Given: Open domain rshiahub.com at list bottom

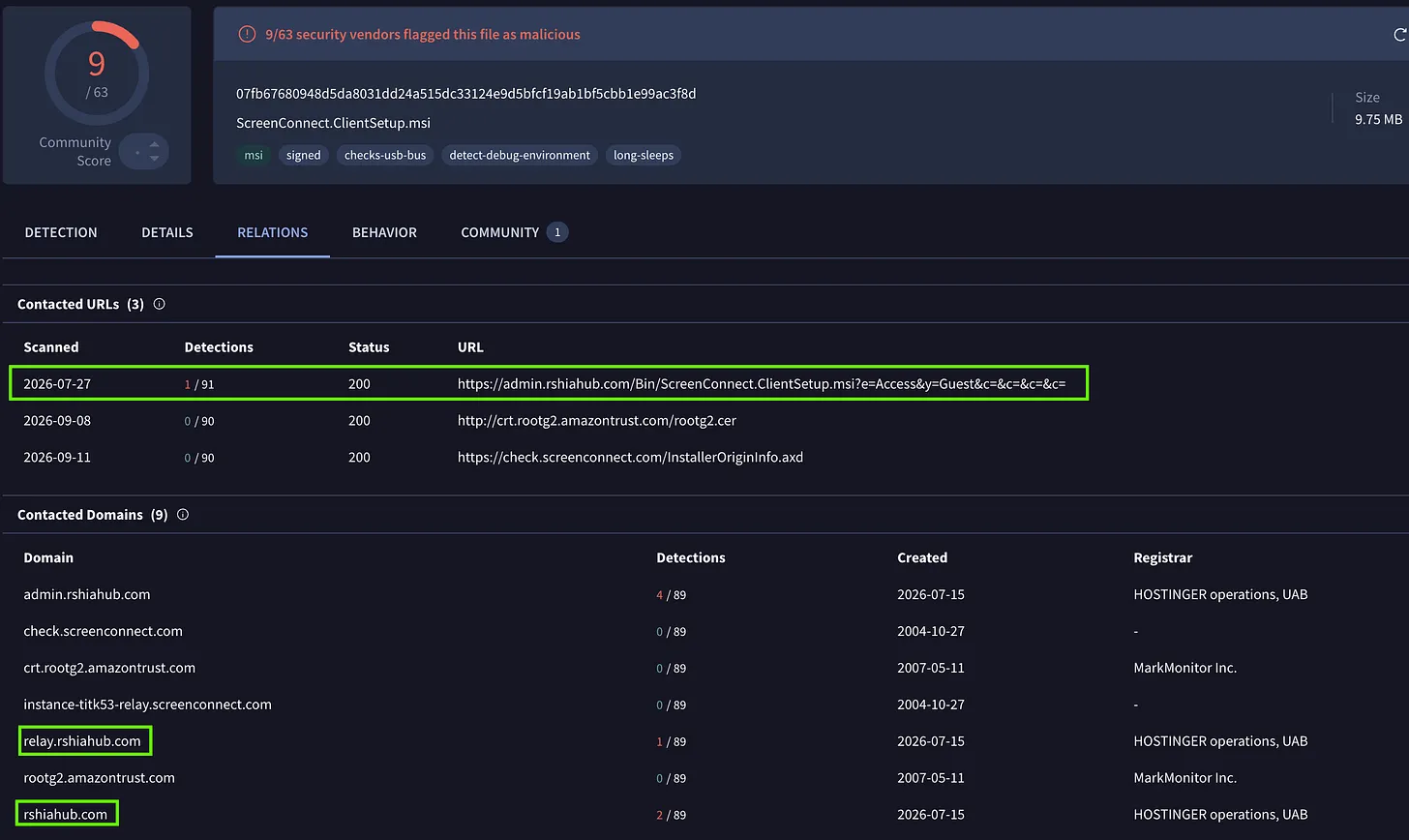Looking at the screenshot, I should tap(66, 815).
